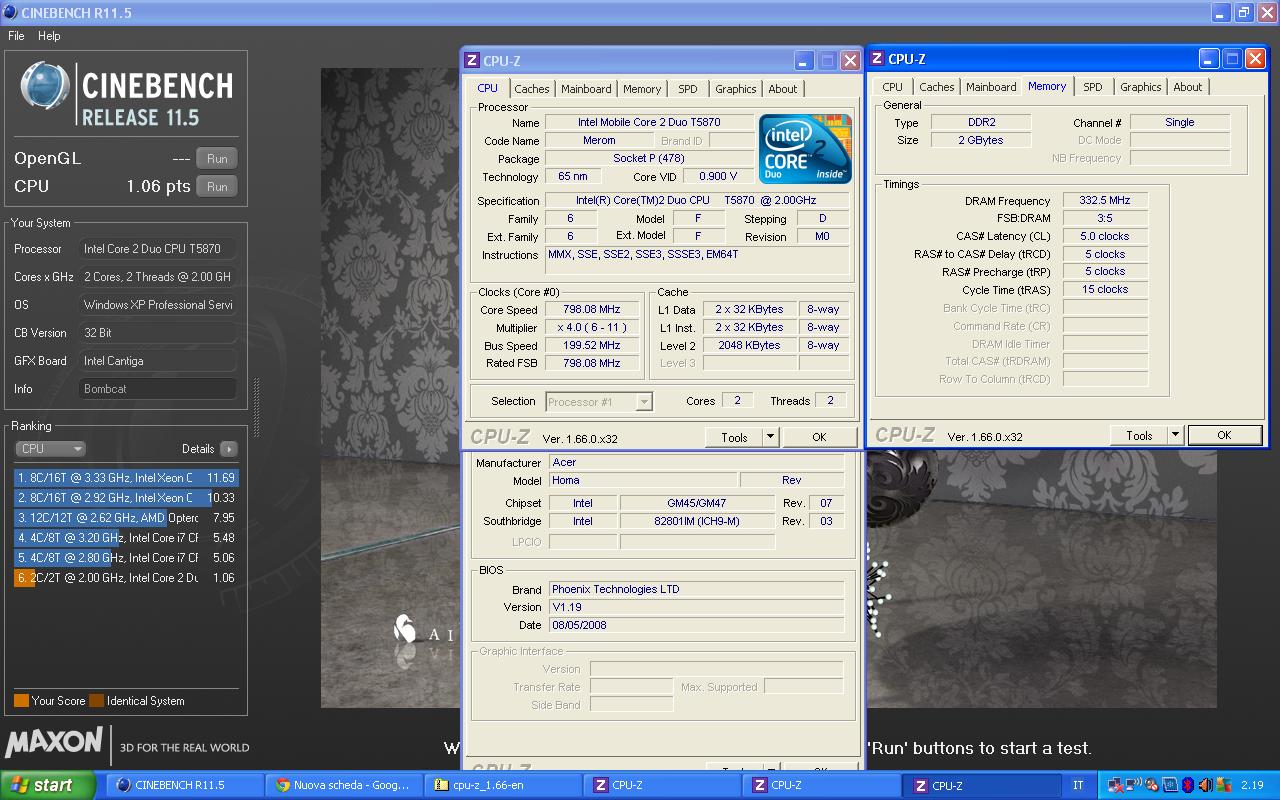Screen dimensions: 1280x800
Task: Switch to CPU tab in Memory window
Action: tap(892, 87)
